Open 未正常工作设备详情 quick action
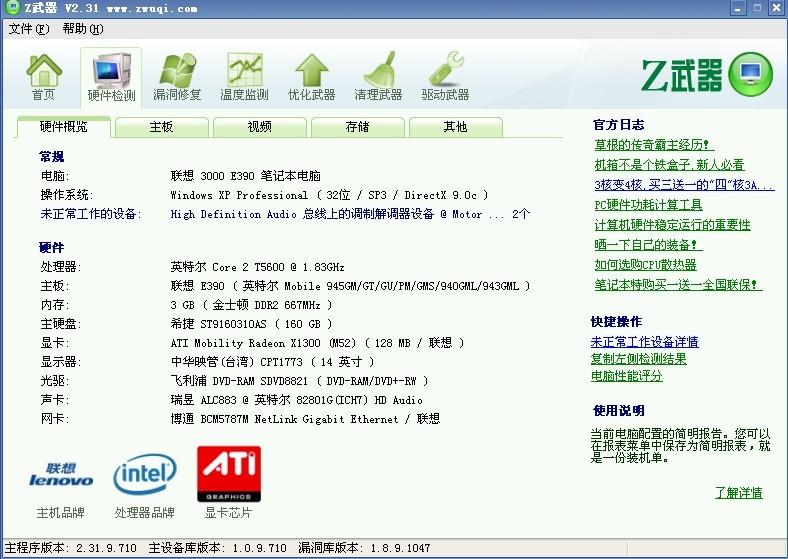788x559 pixels. [645, 342]
